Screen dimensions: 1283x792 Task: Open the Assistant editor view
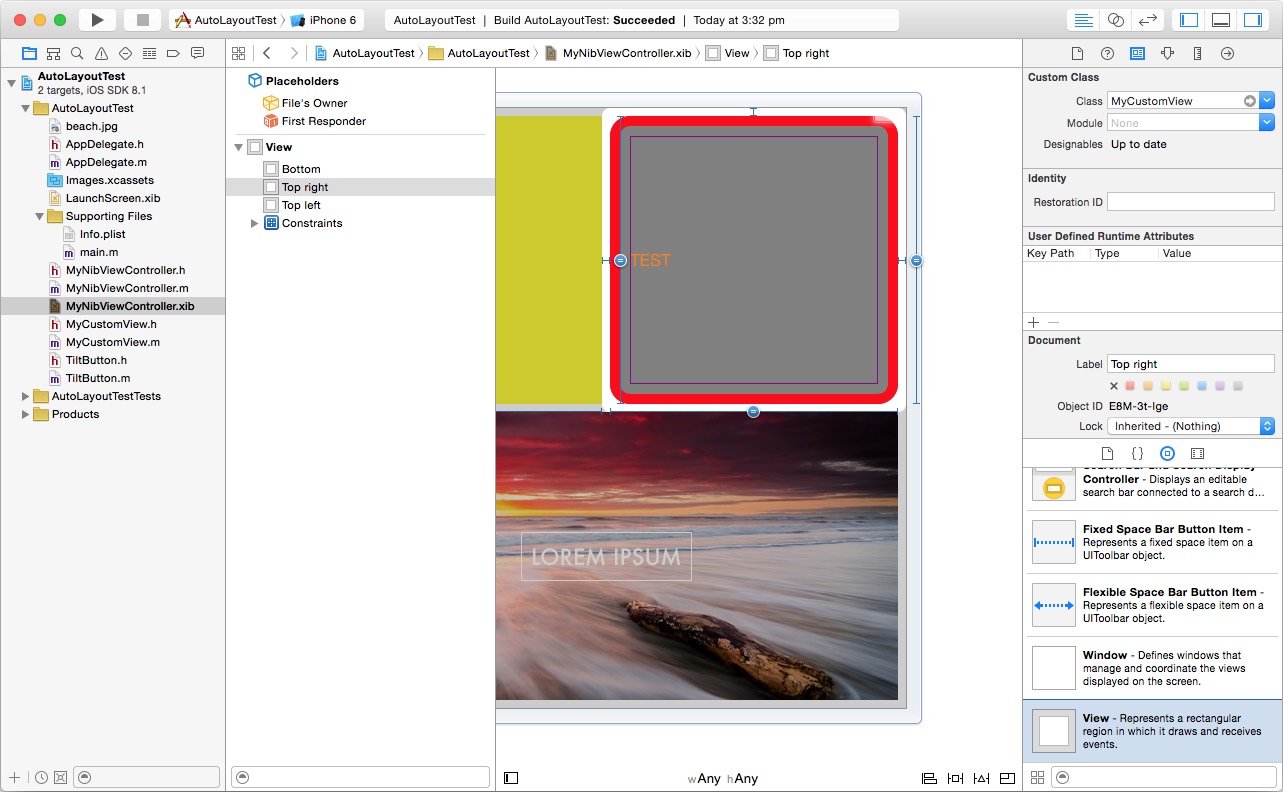pyautogui.click(x=1116, y=20)
